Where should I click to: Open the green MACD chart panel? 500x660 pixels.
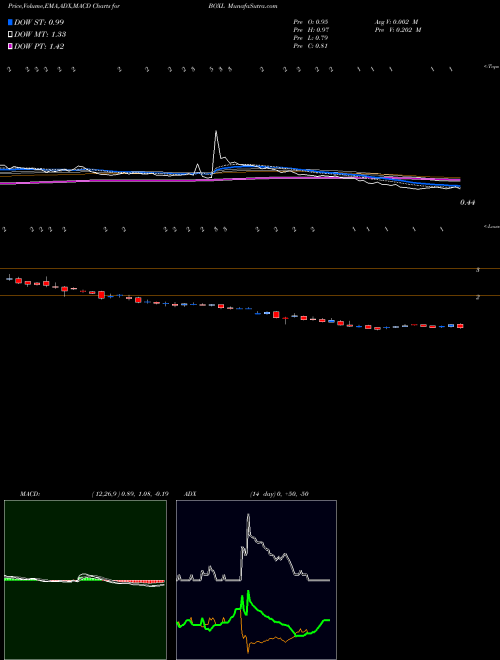click(85, 580)
